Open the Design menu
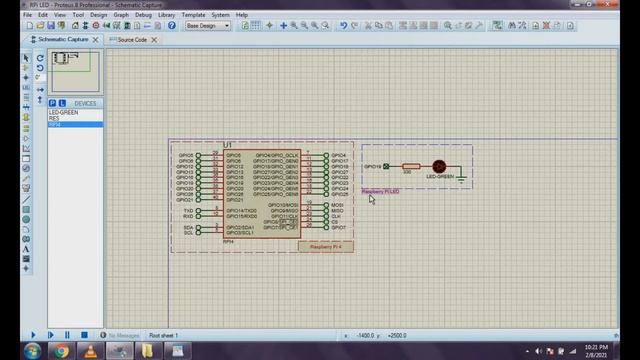 [98, 15]
